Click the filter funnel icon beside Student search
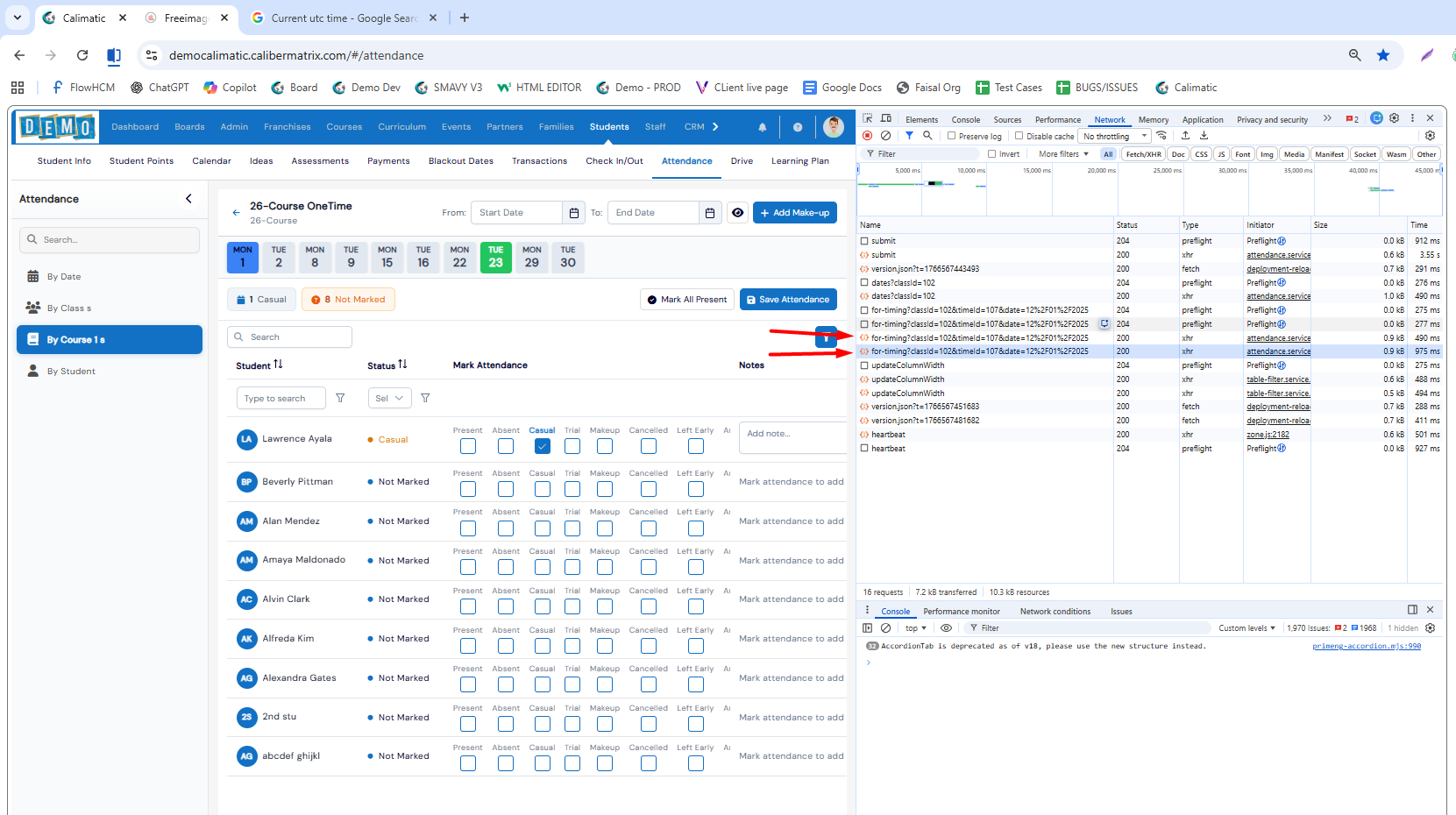1456x815 pixels. (340, 398)
